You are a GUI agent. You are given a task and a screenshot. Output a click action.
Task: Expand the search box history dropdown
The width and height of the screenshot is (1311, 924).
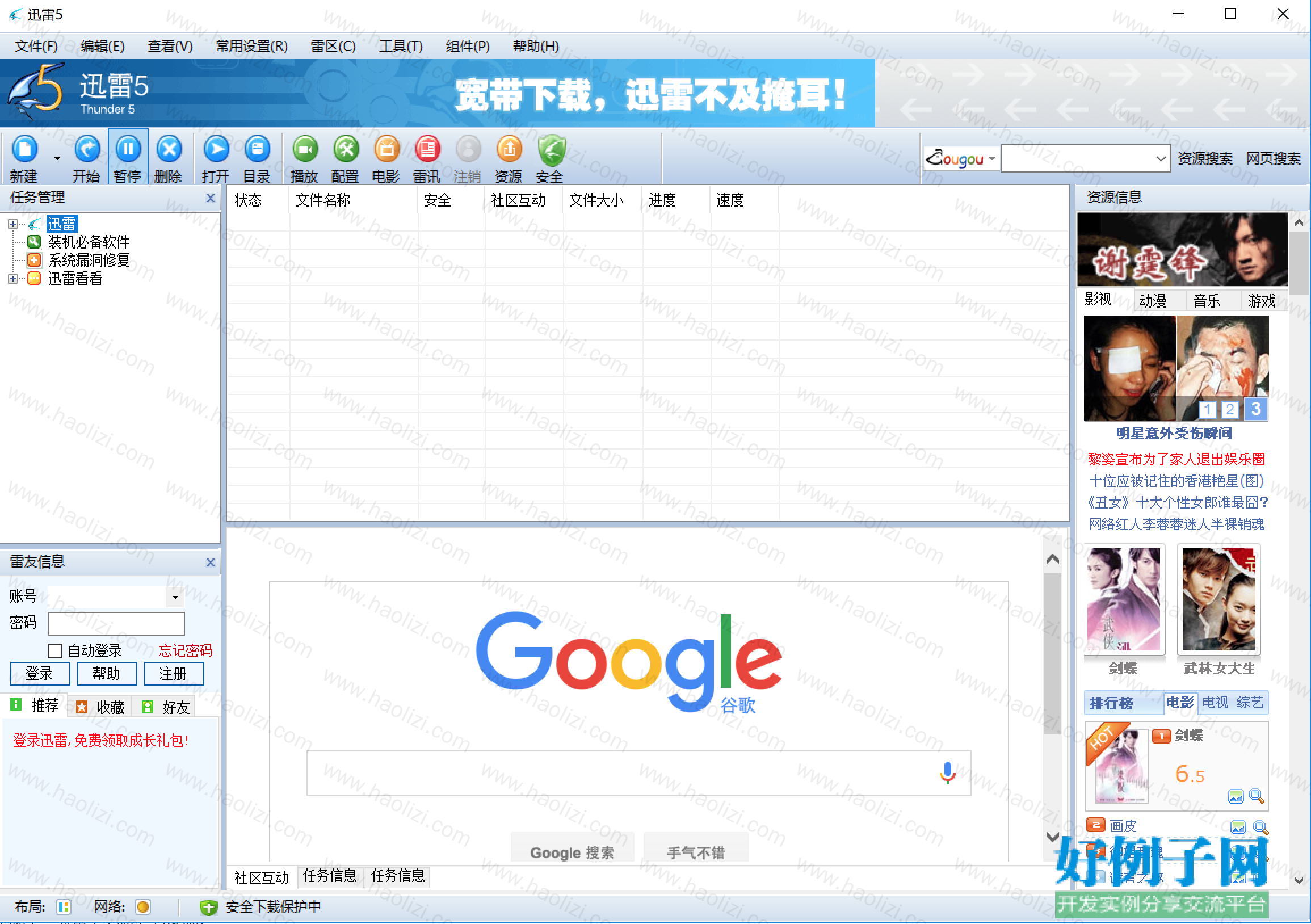click(1160, 159)
